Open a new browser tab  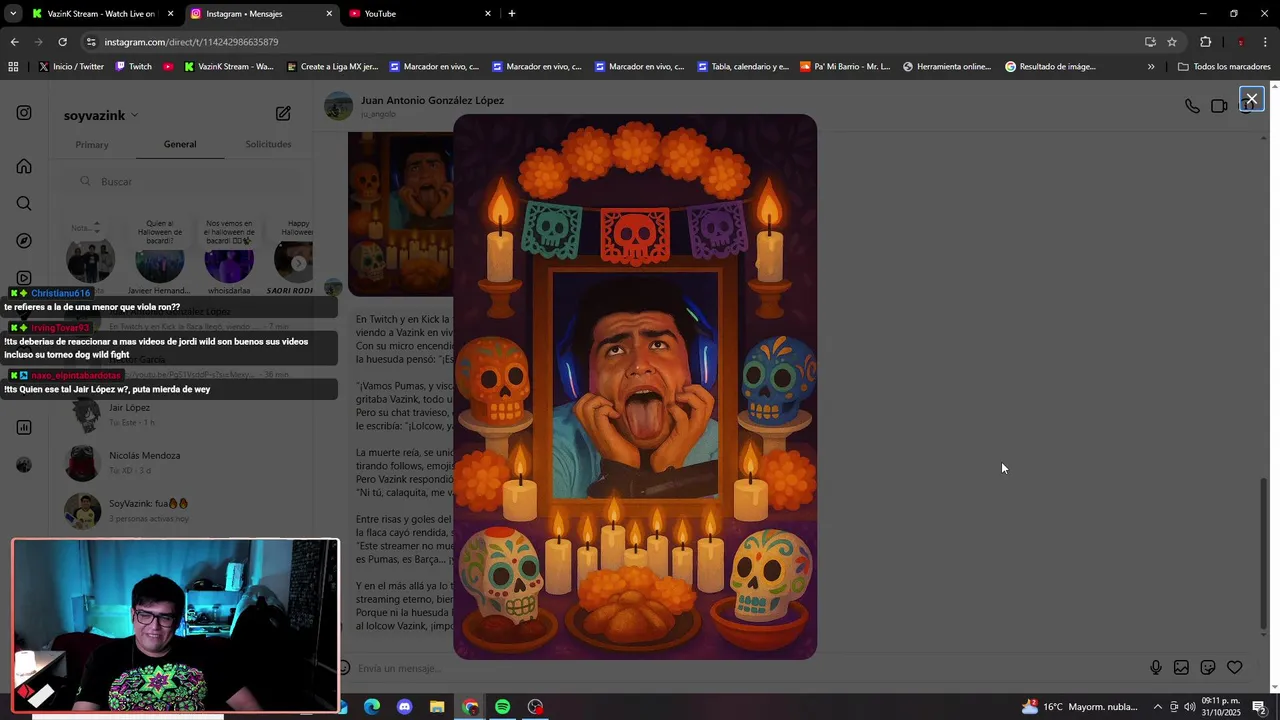(x=512, y=14)
